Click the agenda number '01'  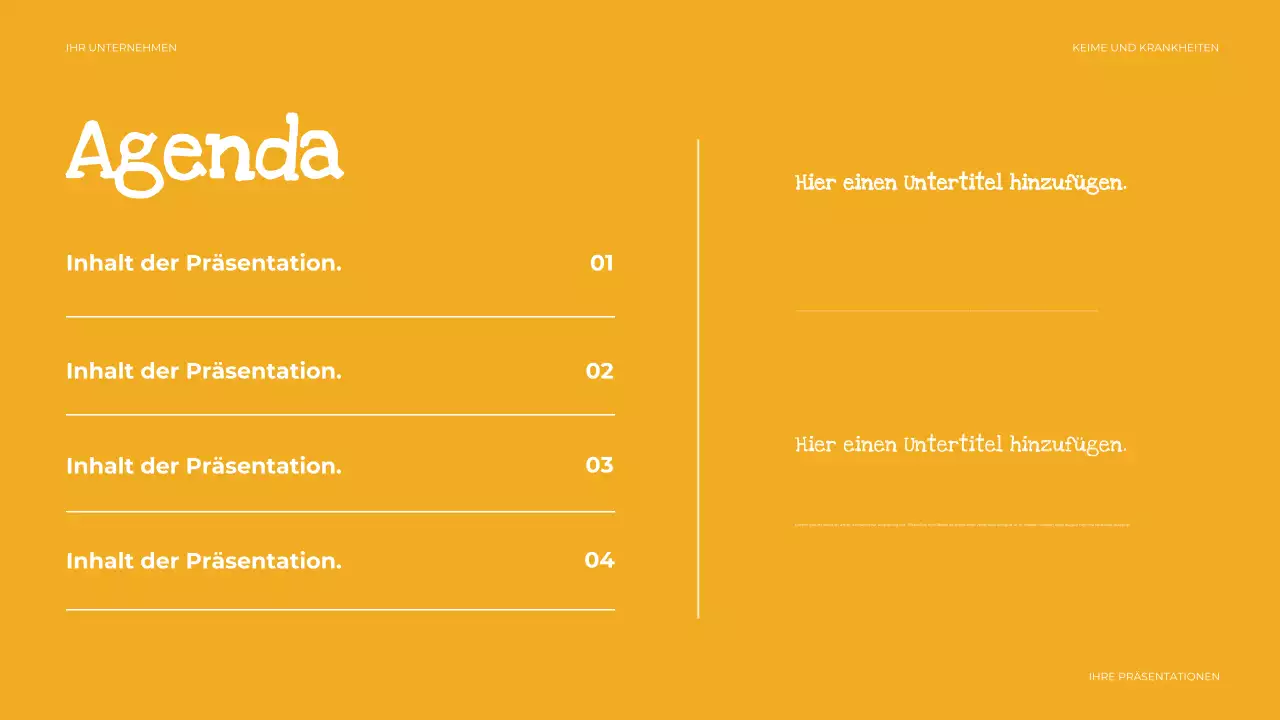[601, 263]
